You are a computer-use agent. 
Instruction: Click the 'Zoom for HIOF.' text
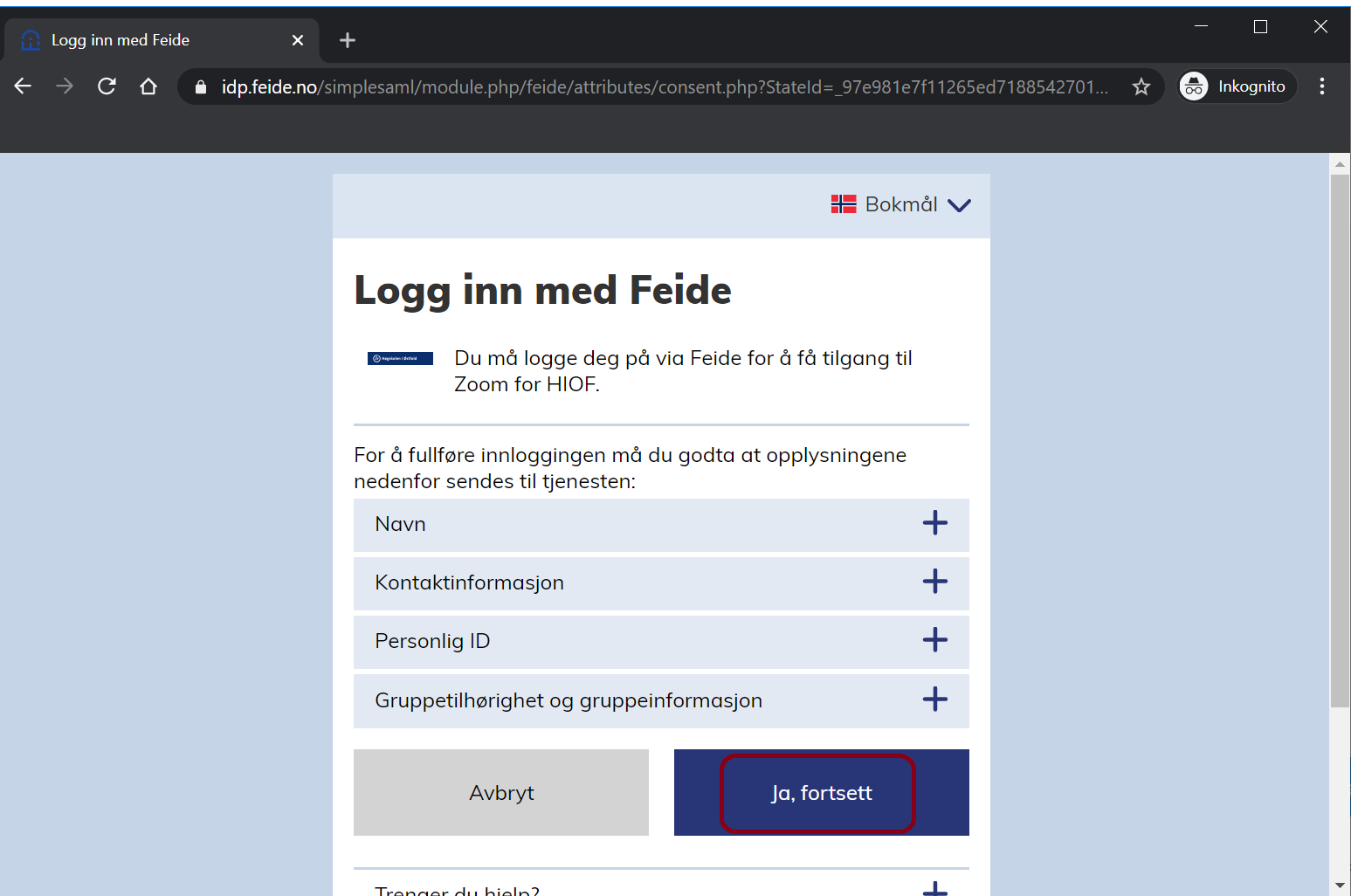pos(527,384)
